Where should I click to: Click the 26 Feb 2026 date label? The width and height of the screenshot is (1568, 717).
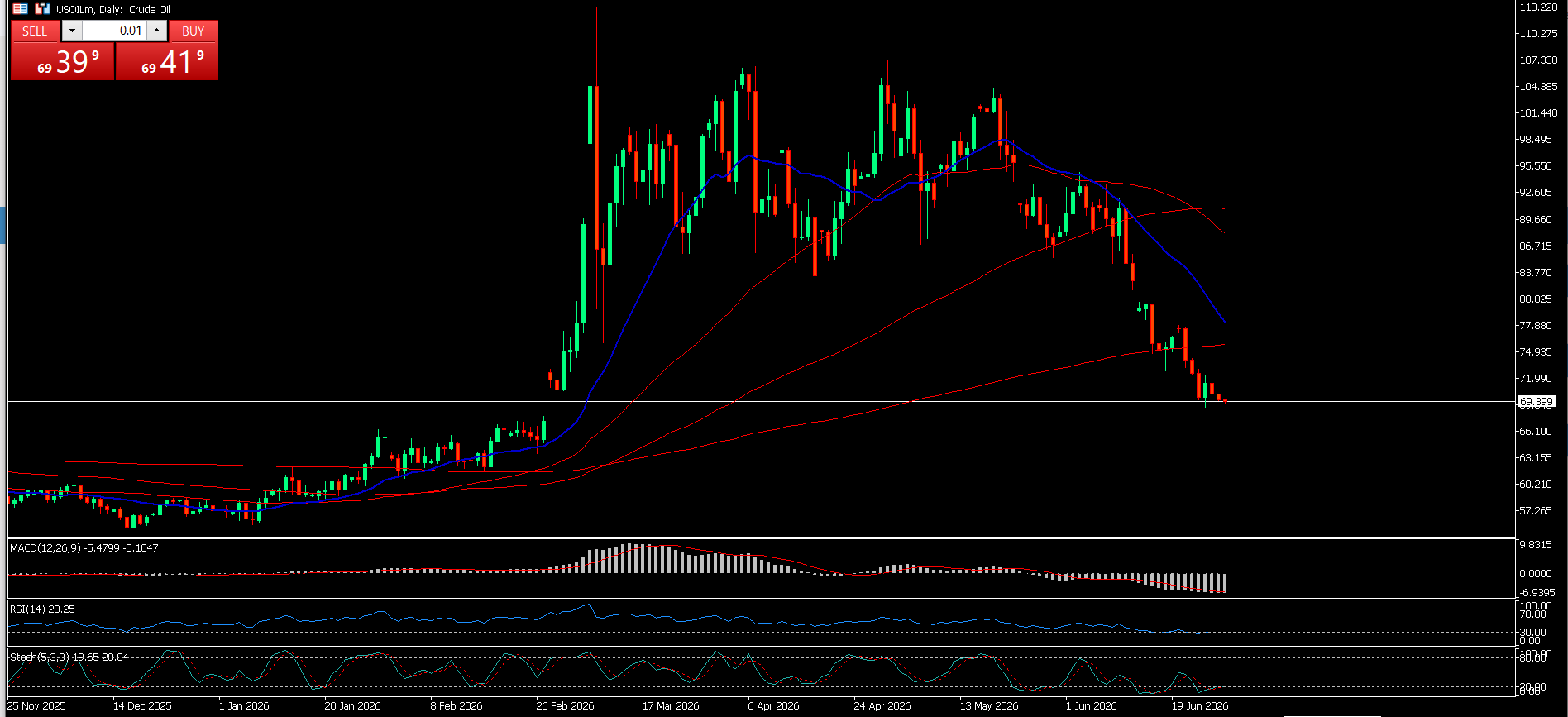(x=566, y=705)
